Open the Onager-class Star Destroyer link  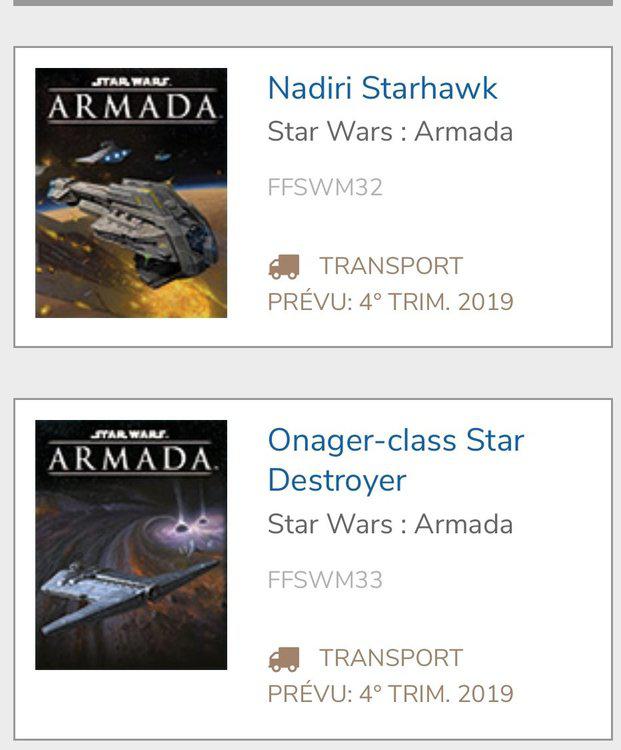[395, 441]
